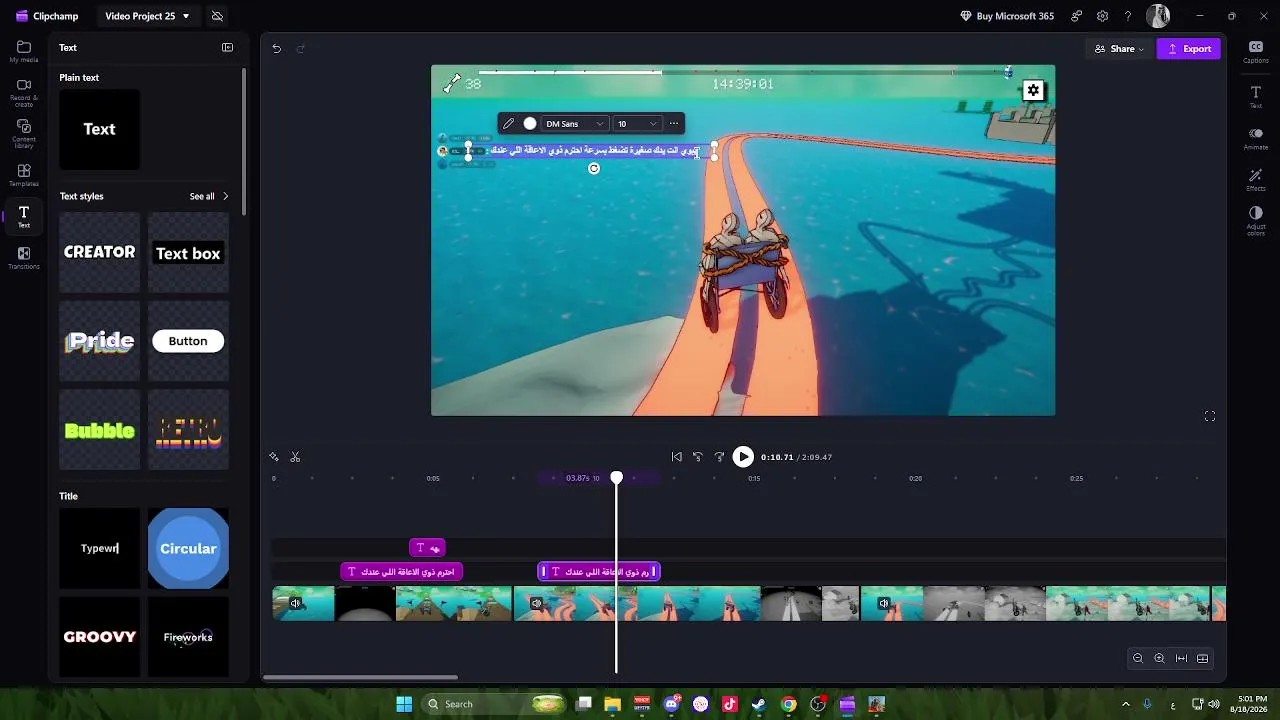Choose the GROOVY title preset
This screenshot has width=1280, height=720.
point(99,637)
